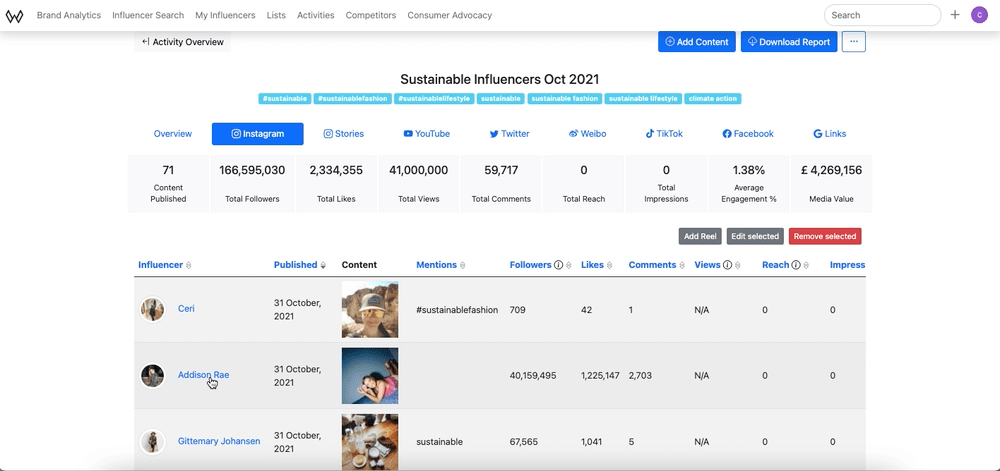The image size is (1000, 471).
Task: Switch to the Stories tab
Action: tap(344, 134)
